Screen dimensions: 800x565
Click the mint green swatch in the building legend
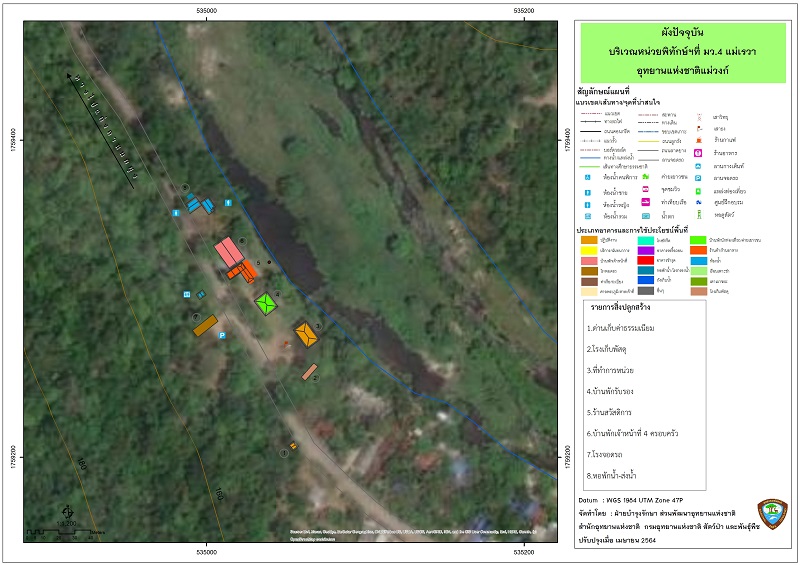point(646,240)
